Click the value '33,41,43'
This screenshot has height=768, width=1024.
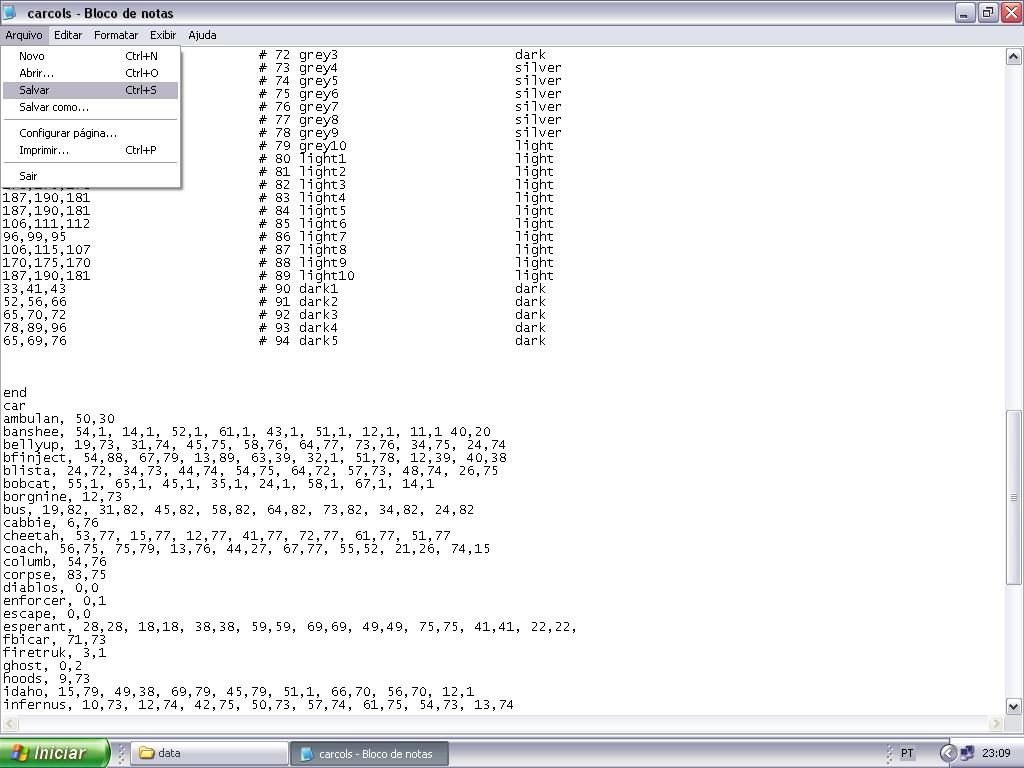tap(35, 289)
